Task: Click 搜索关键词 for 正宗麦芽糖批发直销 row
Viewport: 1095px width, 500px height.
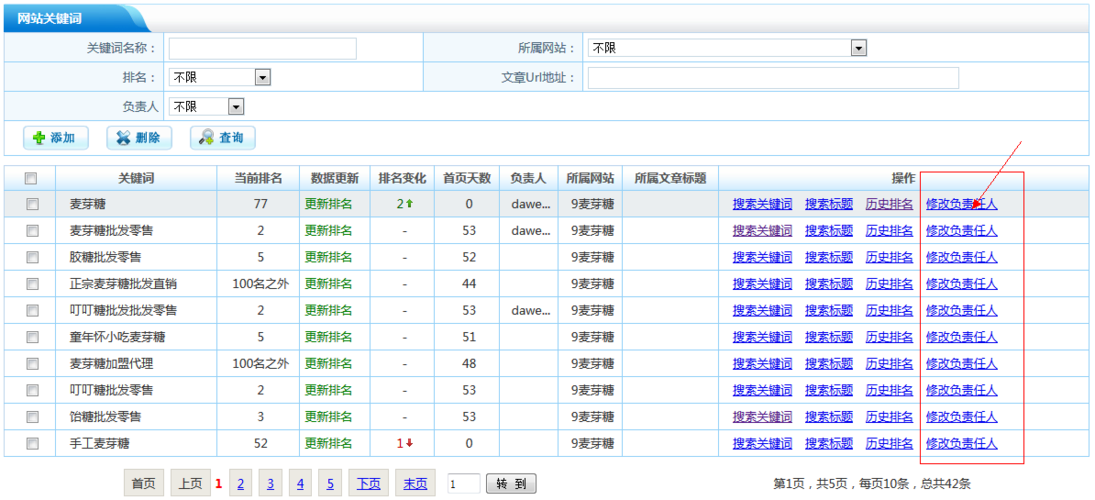Action: pyautogui.click(x=763, y=284)
